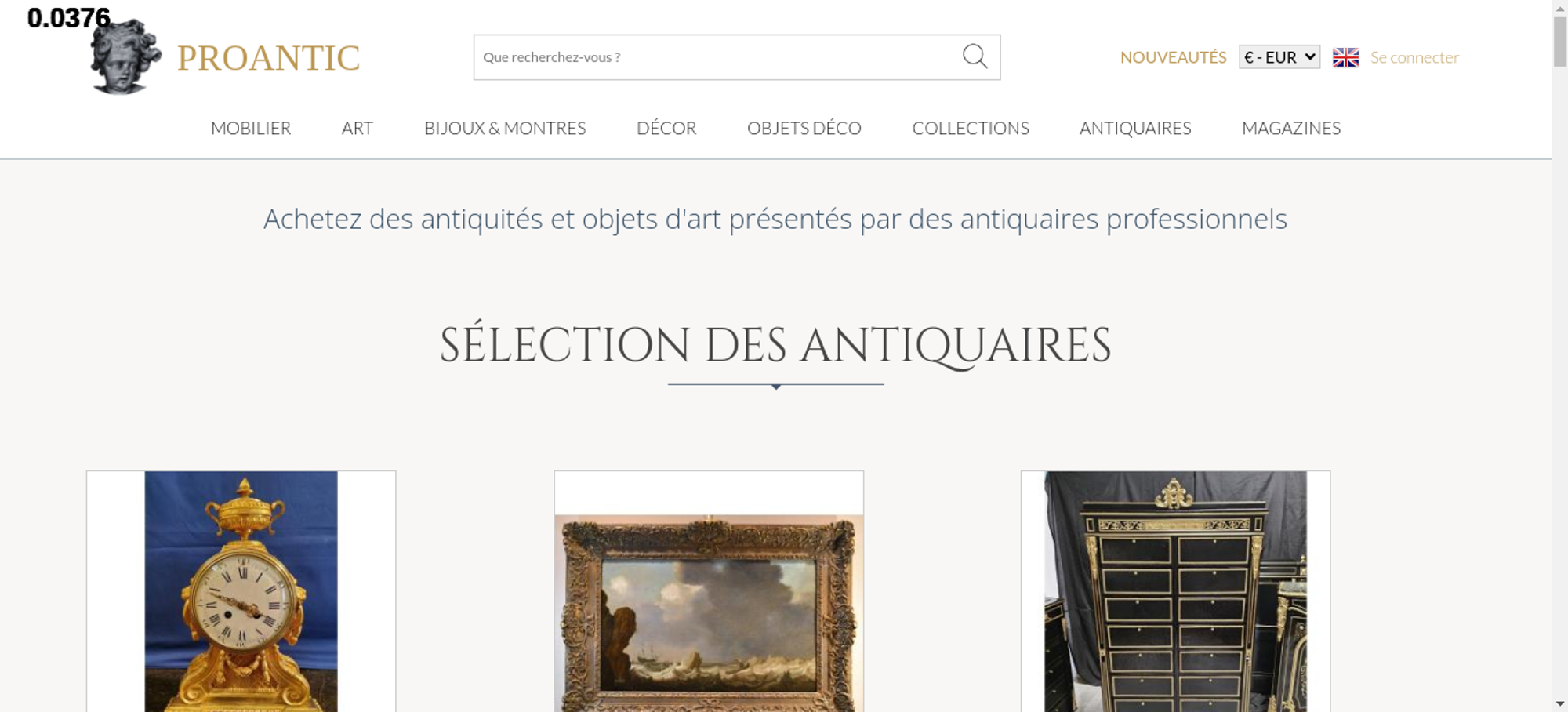
Task: Open the COLLECTIONS menu
Action: coord(971,128)
